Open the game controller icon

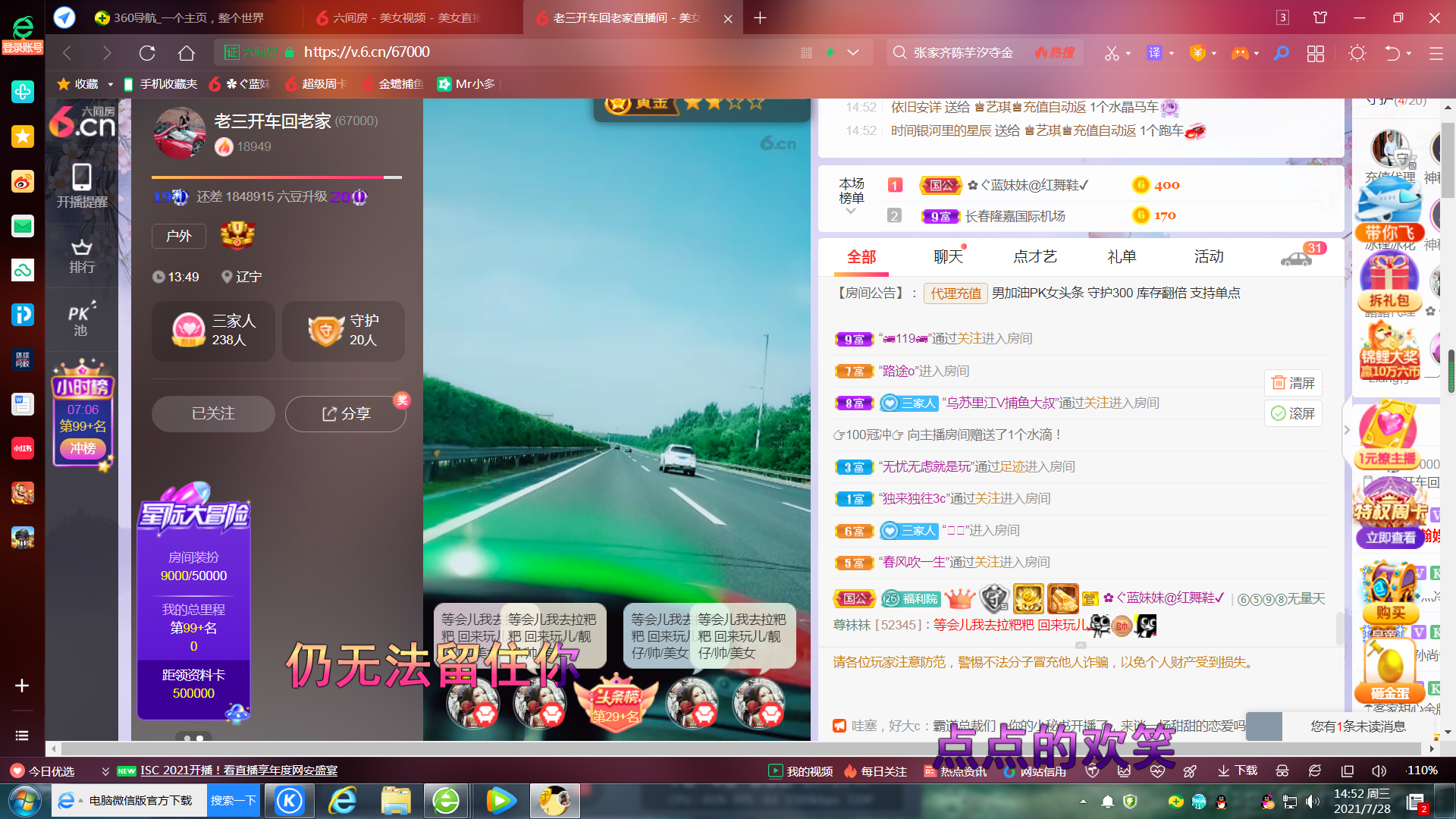tap(1240, 52)
